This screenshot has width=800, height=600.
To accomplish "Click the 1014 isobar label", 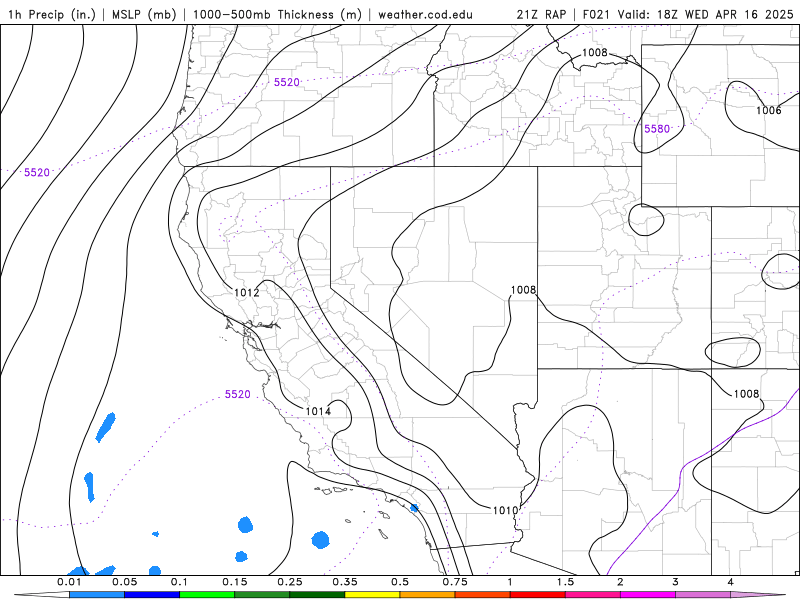I will point(318,411).
